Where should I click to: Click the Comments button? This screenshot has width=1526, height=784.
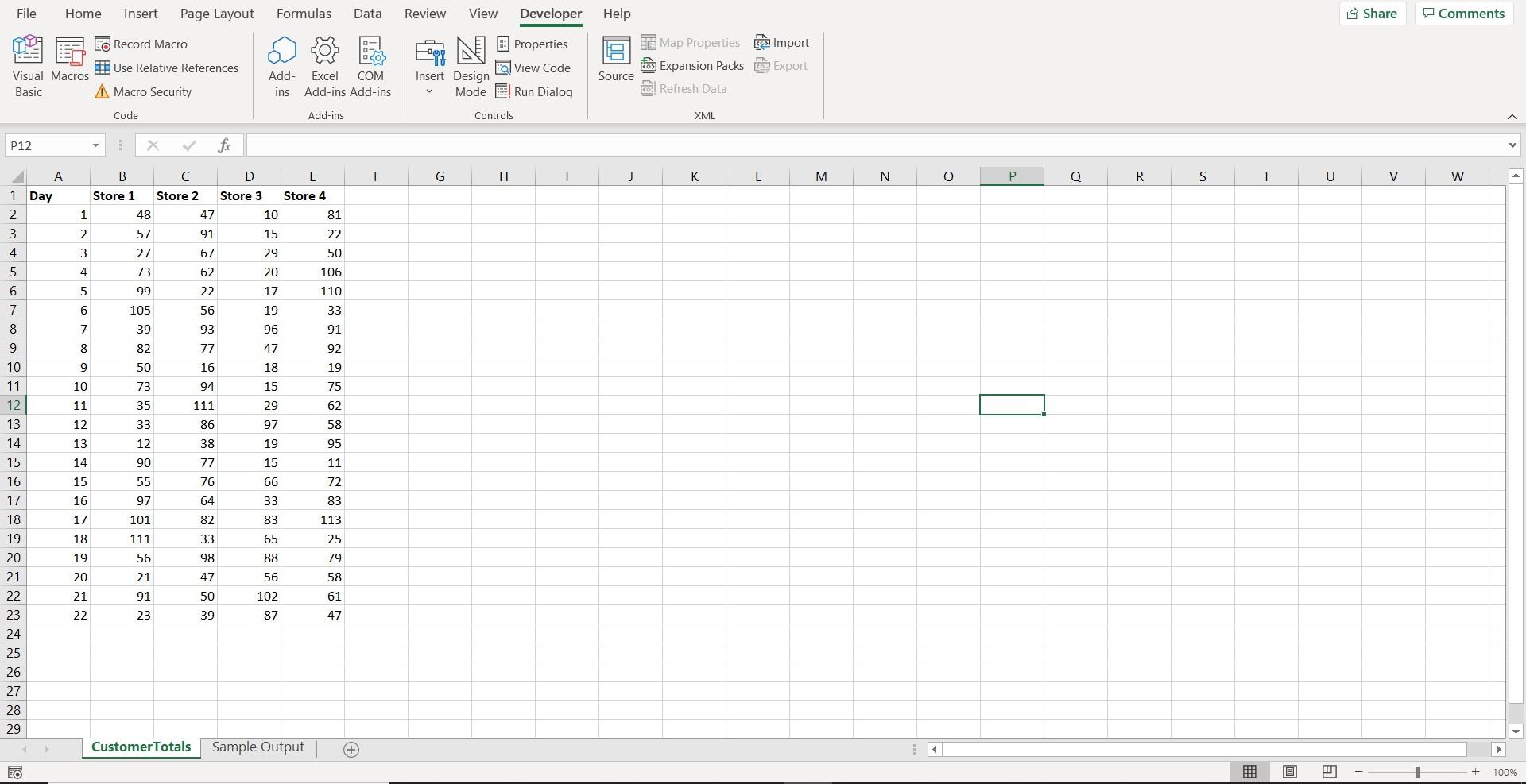click(1463, 14)
